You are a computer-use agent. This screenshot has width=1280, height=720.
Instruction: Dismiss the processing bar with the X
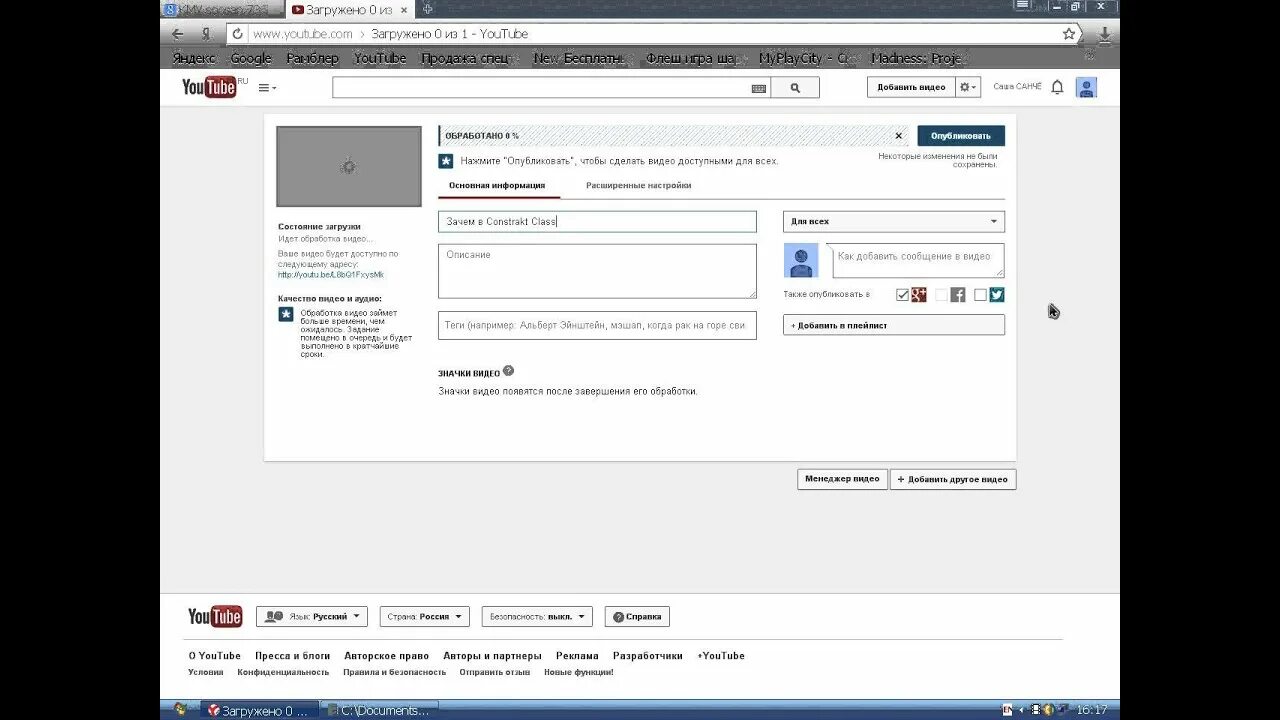[898, 135]
